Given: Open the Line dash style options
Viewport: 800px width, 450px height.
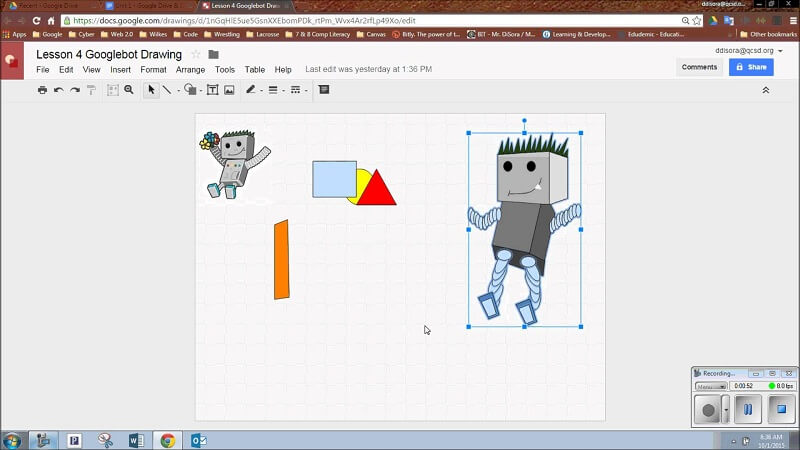Looking at the screenshot, I should [x=295, y=90].
